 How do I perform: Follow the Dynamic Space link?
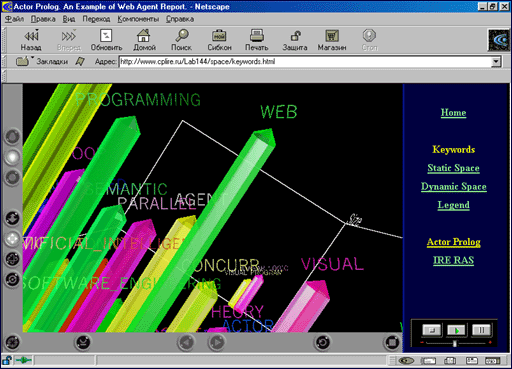[454, 186]
